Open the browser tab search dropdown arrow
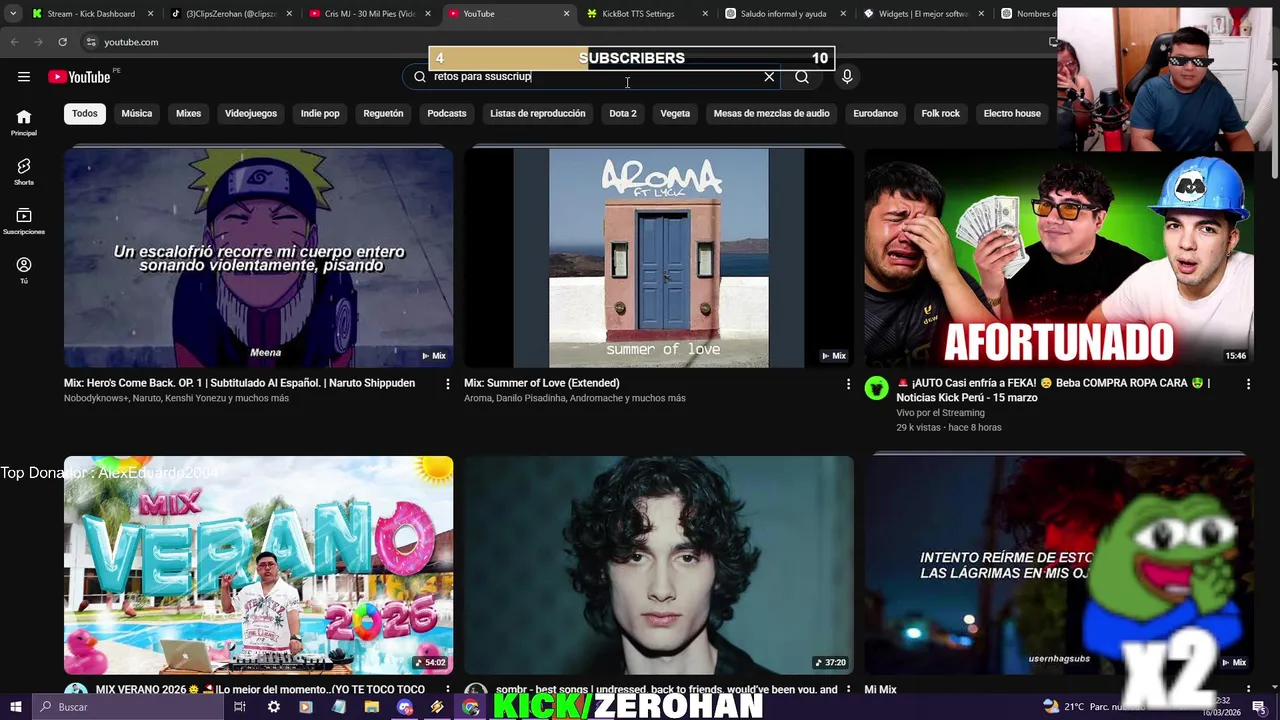This screenshot has height=720, width=1280. point(13,14)
